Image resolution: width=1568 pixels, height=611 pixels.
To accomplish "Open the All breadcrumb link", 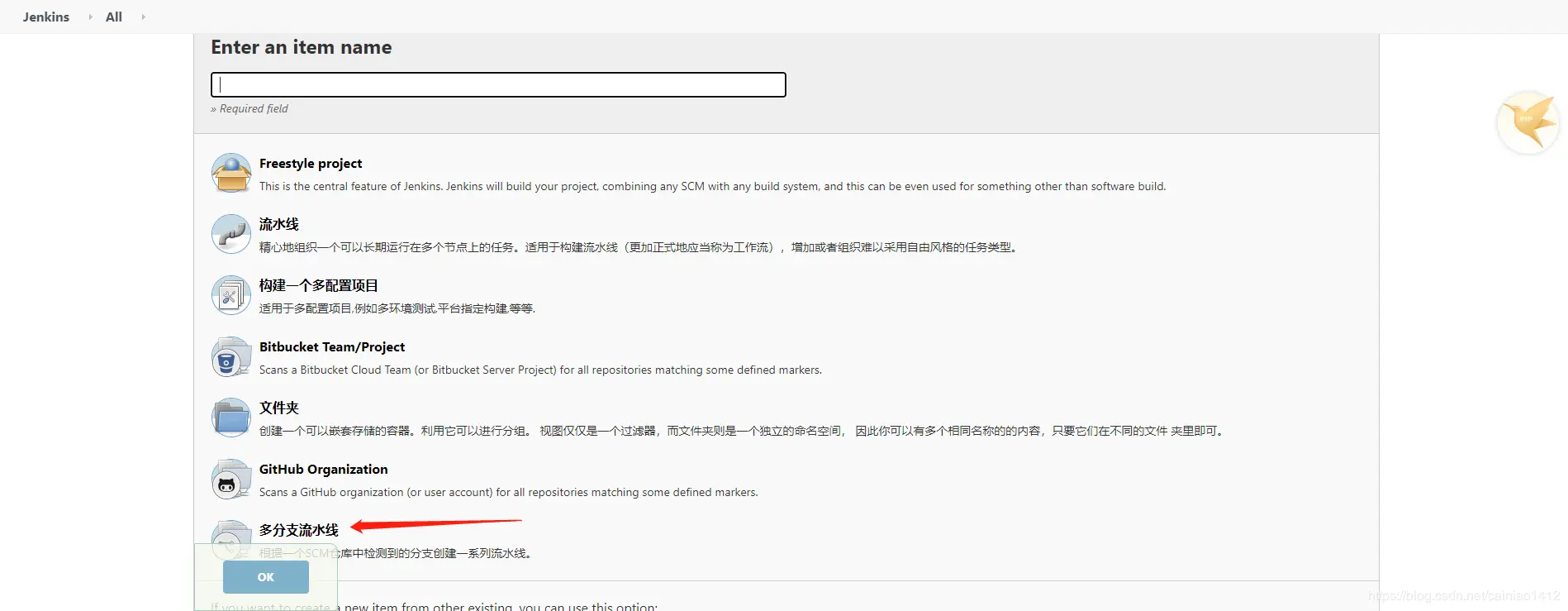I will [x=114, y=17].
